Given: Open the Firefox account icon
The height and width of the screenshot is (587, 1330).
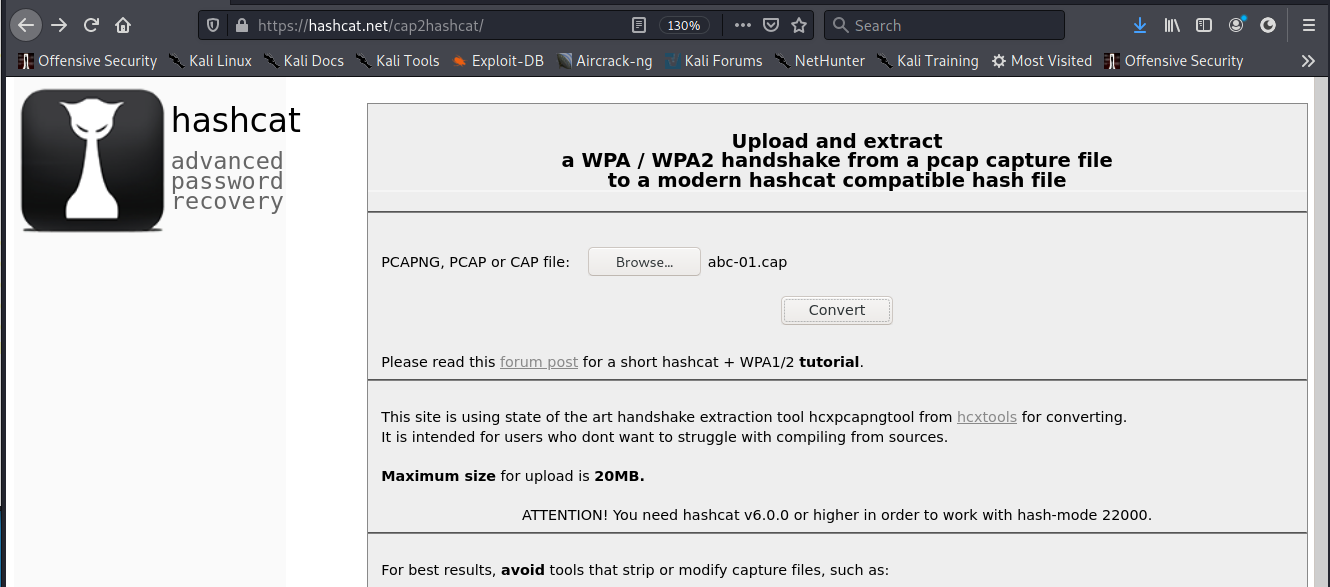Looking at the screenshot, I should coord(1237,25).
